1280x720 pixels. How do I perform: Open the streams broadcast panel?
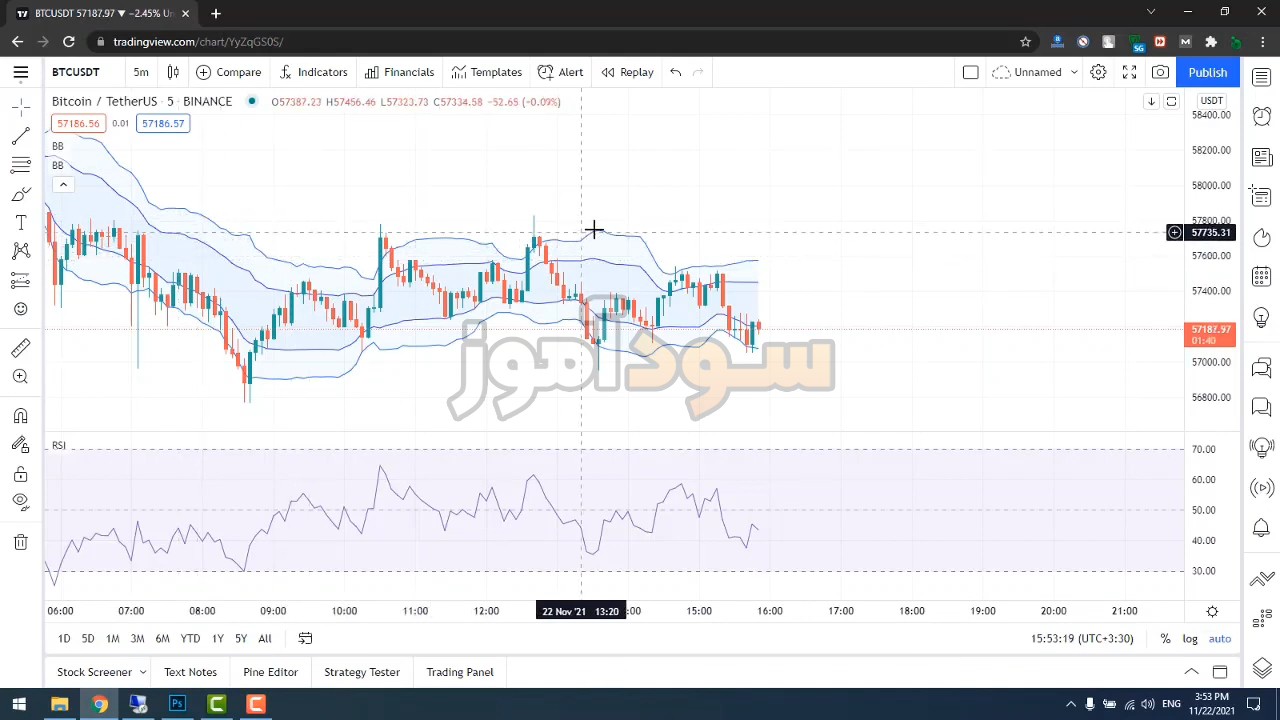(x=1262, y=488)
